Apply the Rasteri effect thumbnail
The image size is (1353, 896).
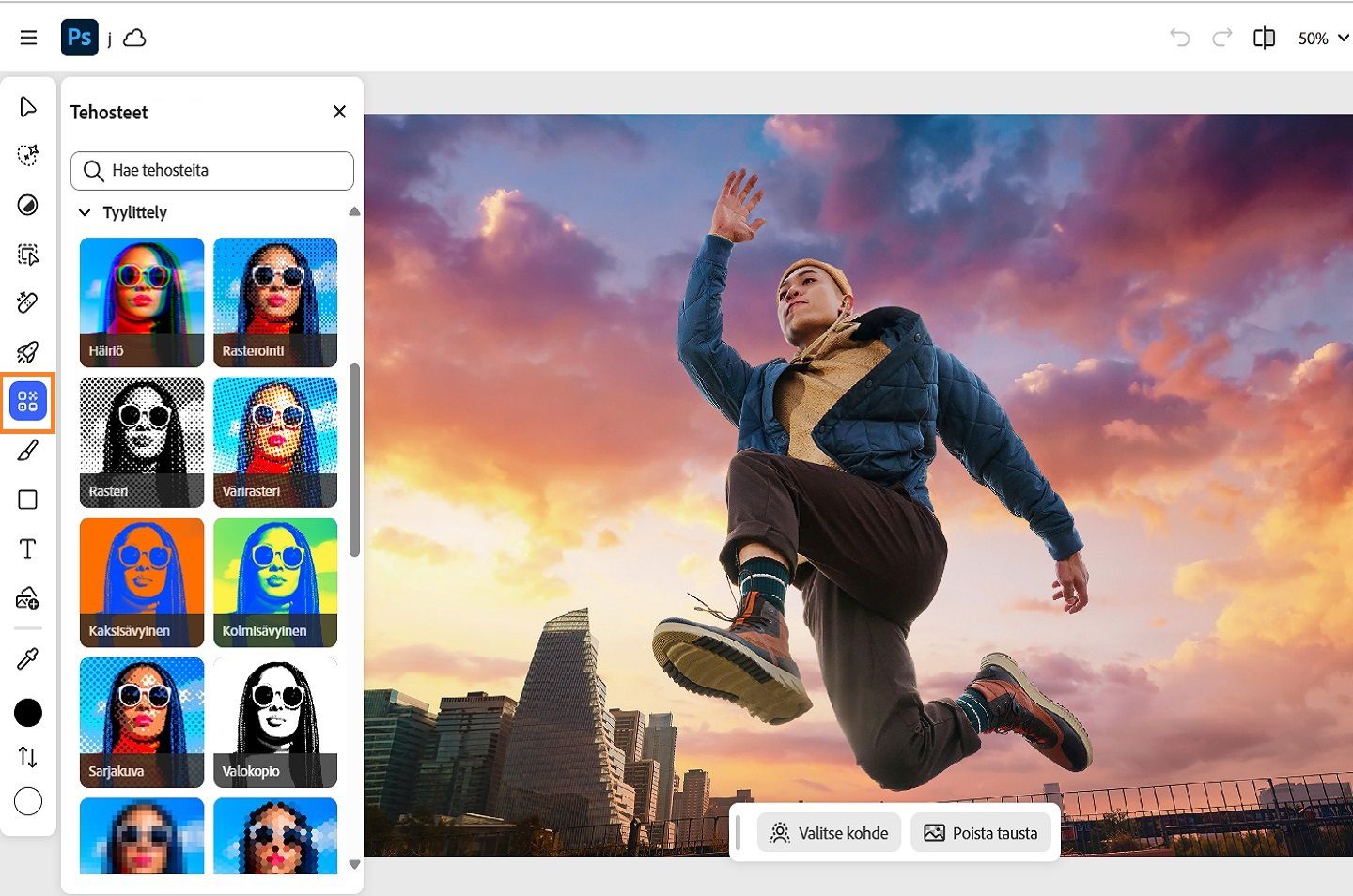click(x=142, y=442)
